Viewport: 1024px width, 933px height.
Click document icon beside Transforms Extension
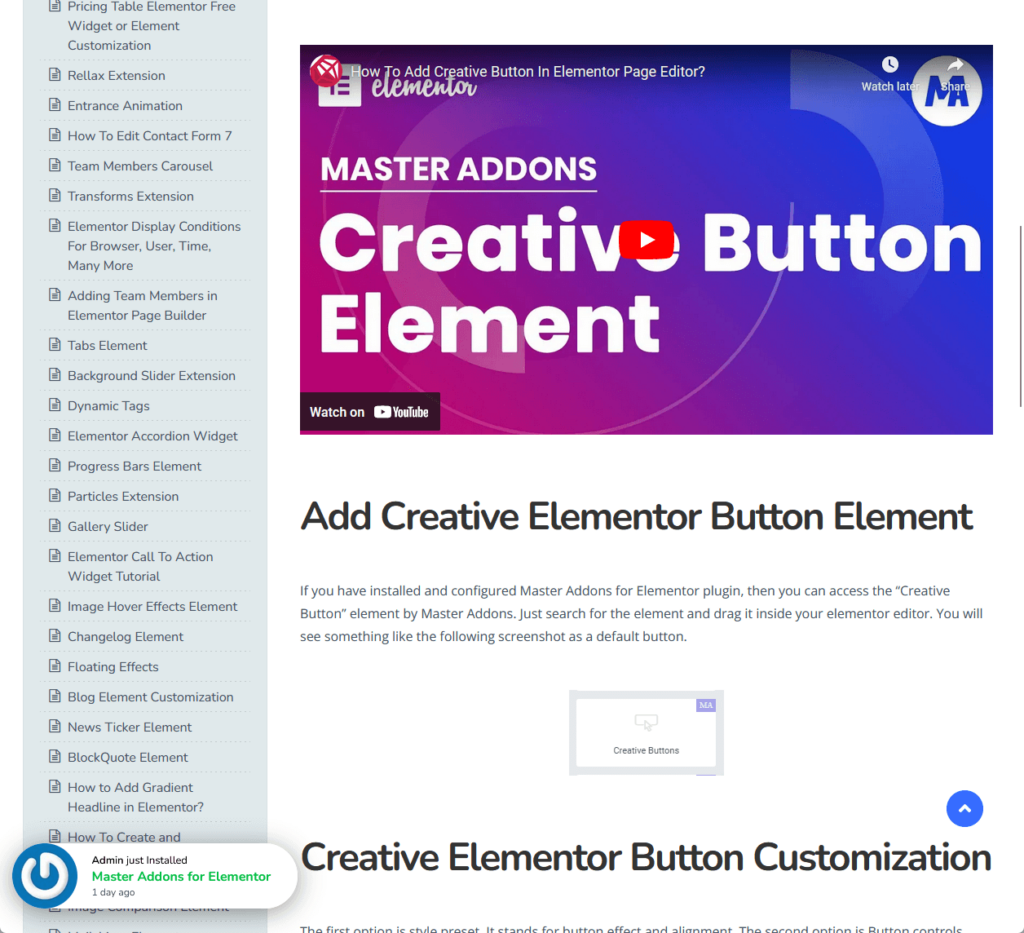55,195
